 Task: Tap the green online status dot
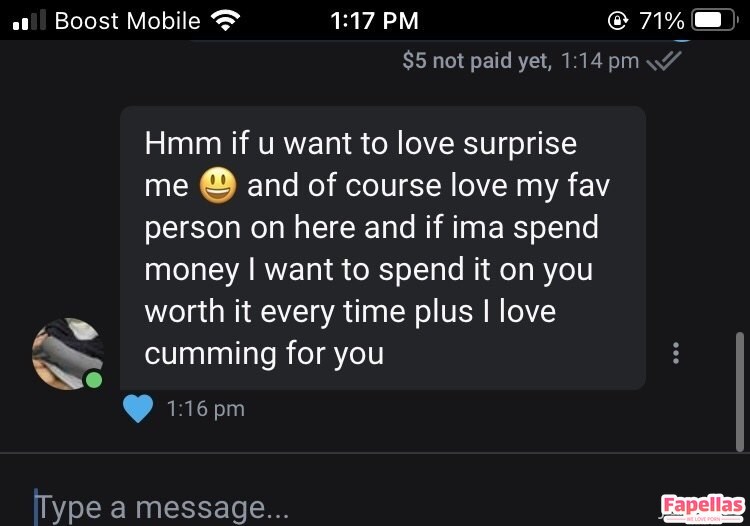tap(93, 380)
